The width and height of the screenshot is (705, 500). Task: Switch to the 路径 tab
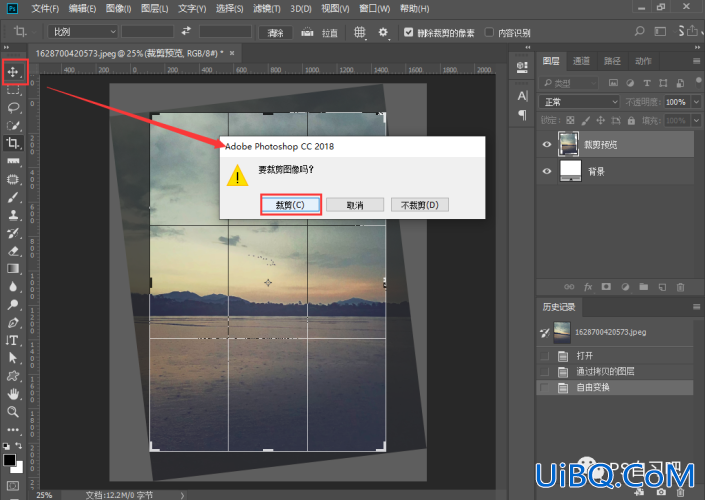(612, 61)
